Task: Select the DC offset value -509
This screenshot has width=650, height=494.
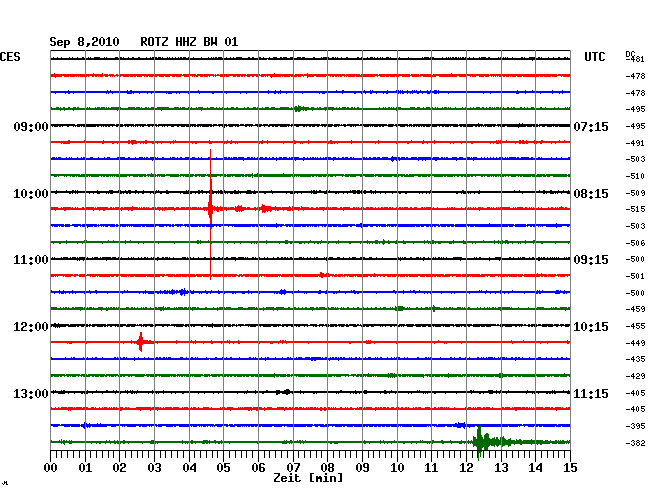Action: coord(635,193)
